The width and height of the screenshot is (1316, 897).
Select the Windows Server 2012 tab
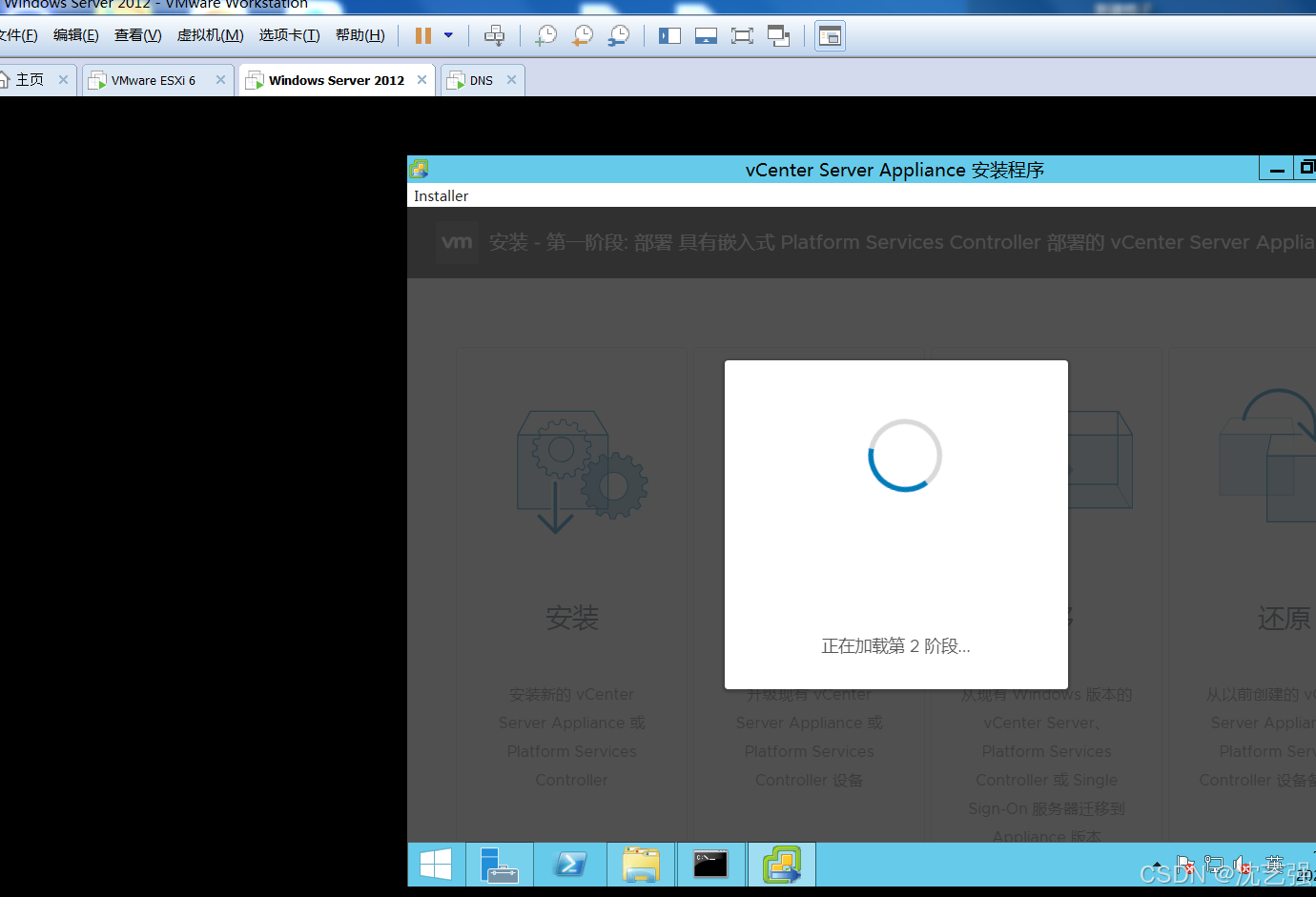point(336,80)
